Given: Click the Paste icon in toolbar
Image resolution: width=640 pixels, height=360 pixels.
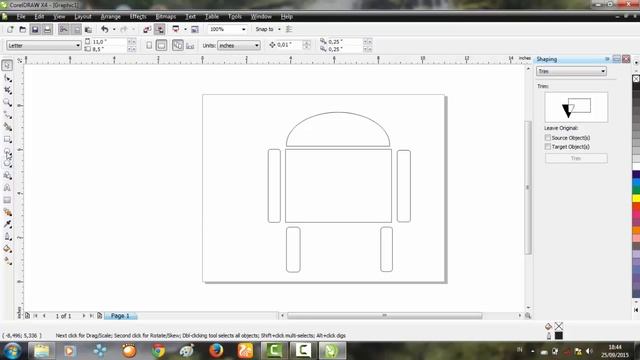Looking at the screenshot, I should [88, 29].
